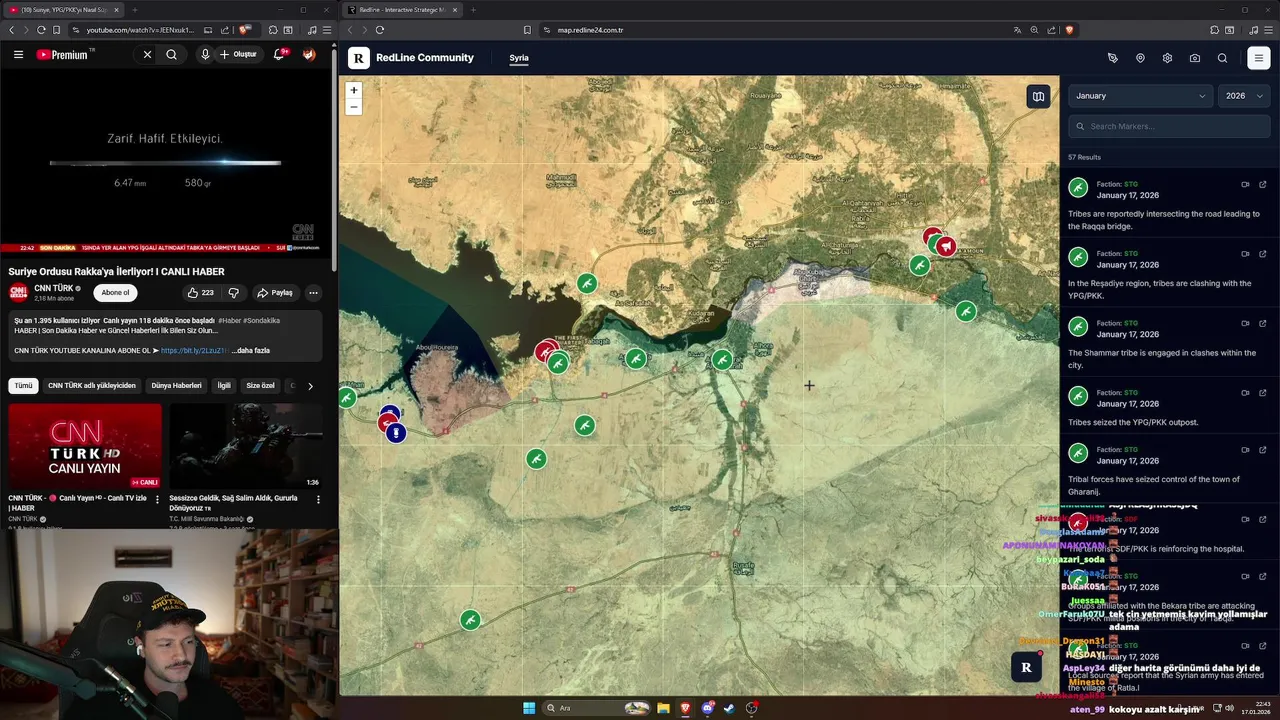The width and height of the screenshot is (1280, 720).
Task: Select the Size özel chip
Action: pyautogui.click(x=260, y=385)
